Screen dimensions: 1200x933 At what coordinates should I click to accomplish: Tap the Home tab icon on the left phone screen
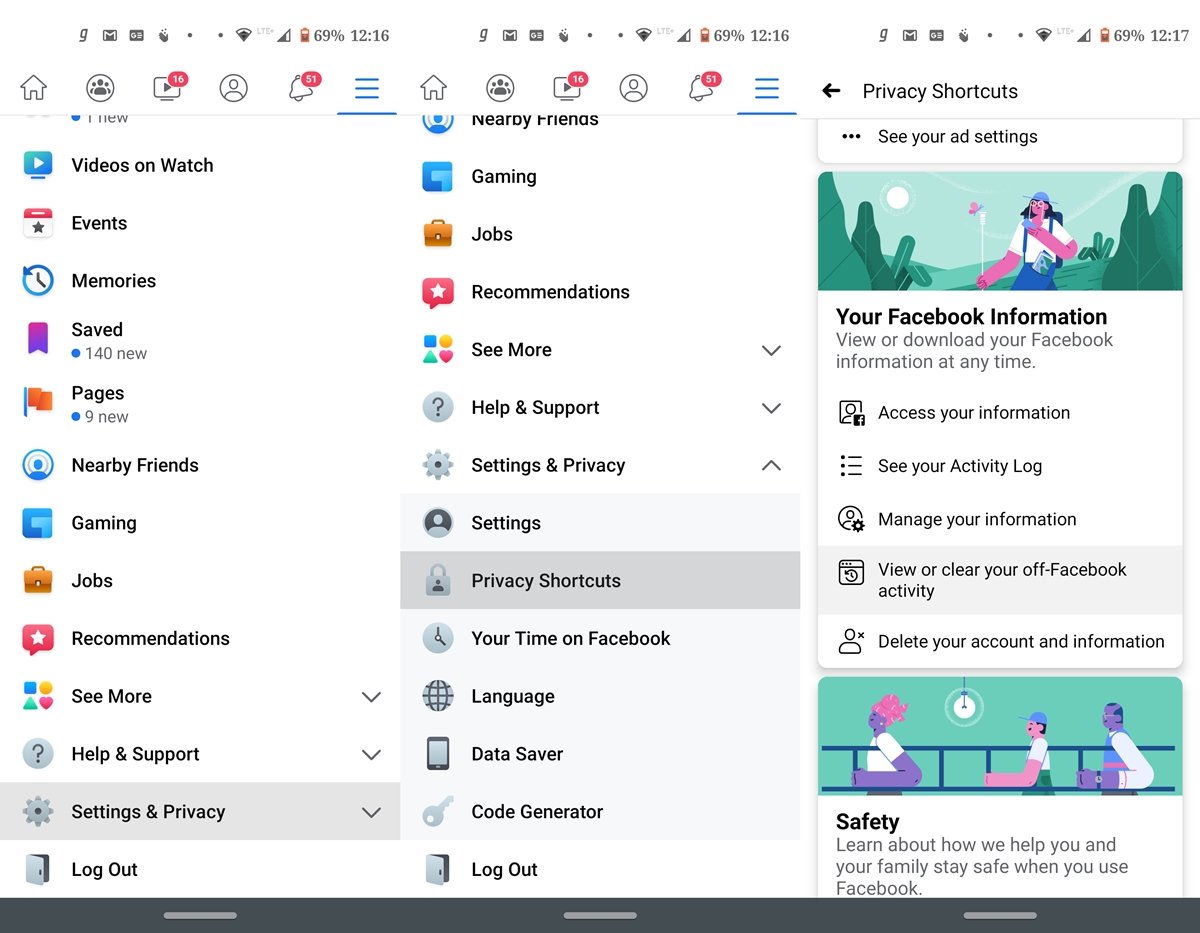(34, 88)
